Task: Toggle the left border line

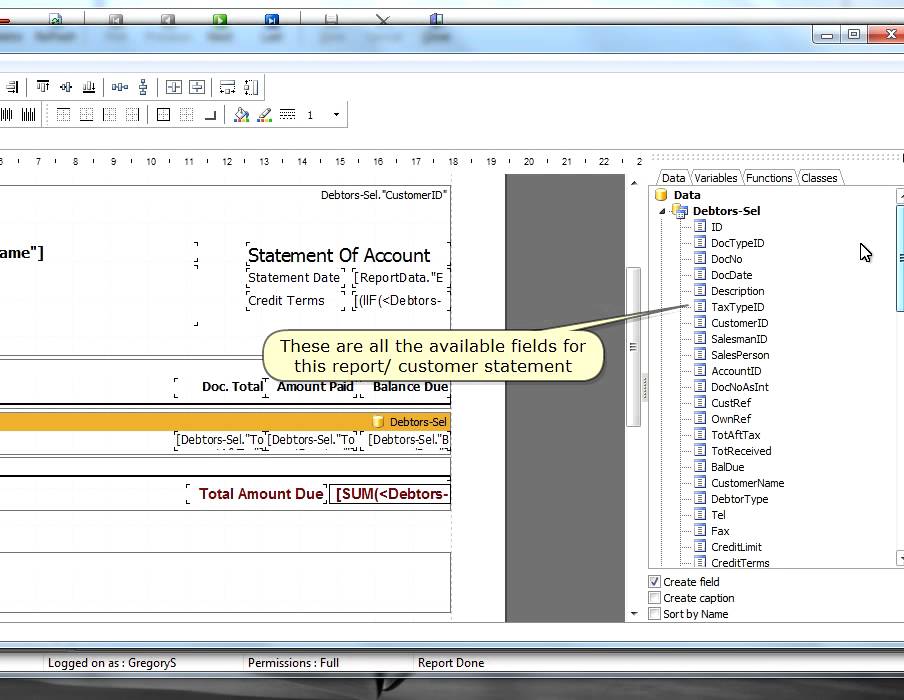Action: coord(110,115)
